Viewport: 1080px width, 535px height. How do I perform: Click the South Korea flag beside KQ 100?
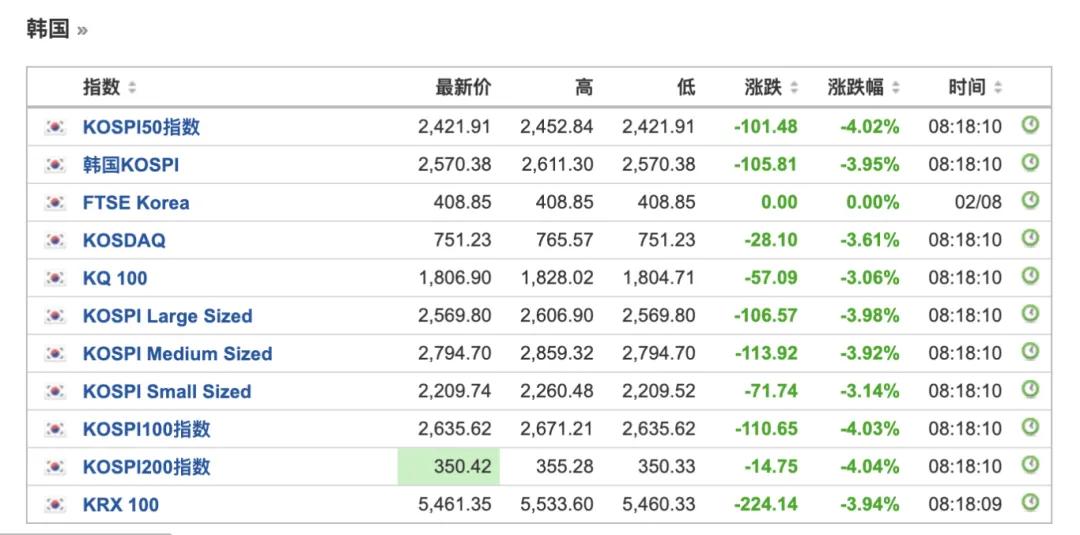[x=55, y=278]
